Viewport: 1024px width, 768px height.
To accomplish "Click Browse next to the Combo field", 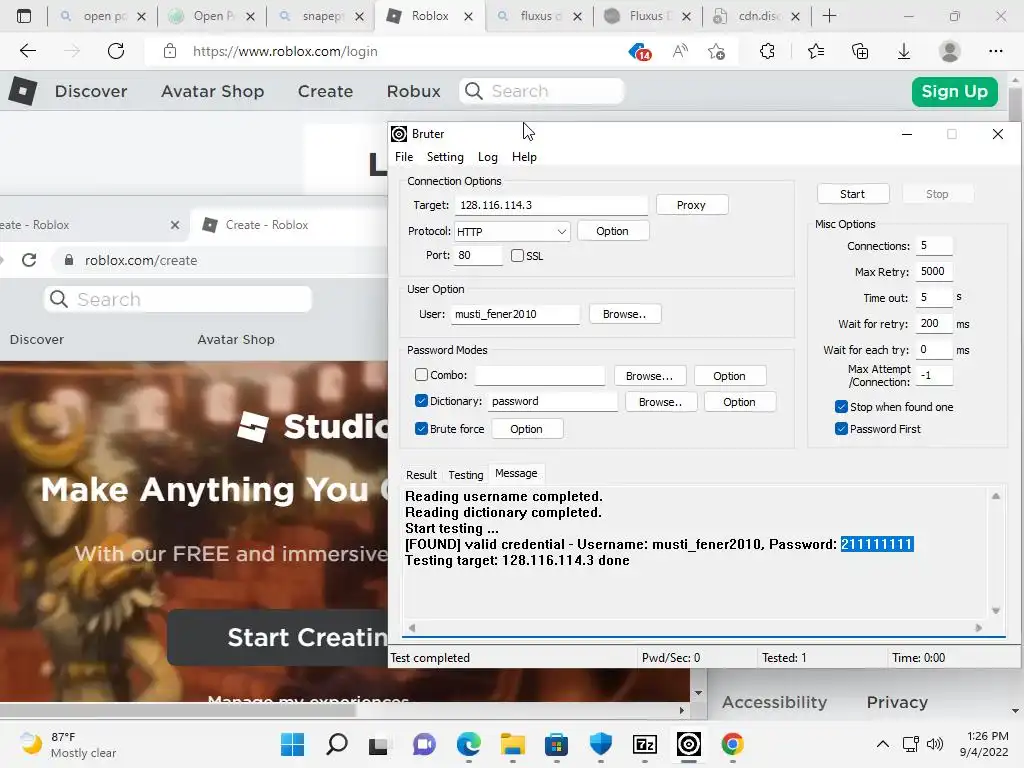I will [x=649, y=376].
